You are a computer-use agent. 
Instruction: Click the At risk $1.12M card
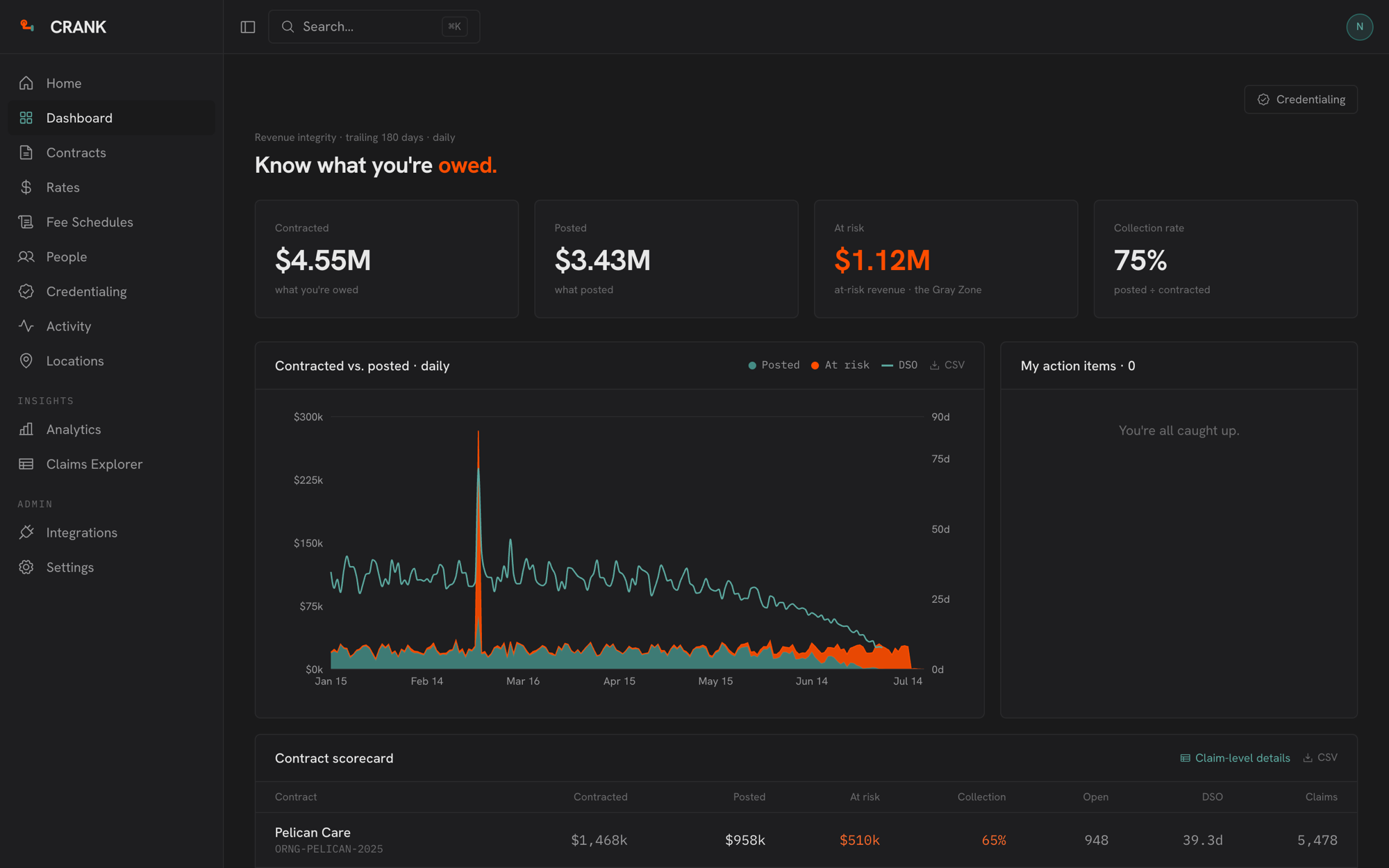[x=946, y=259]
